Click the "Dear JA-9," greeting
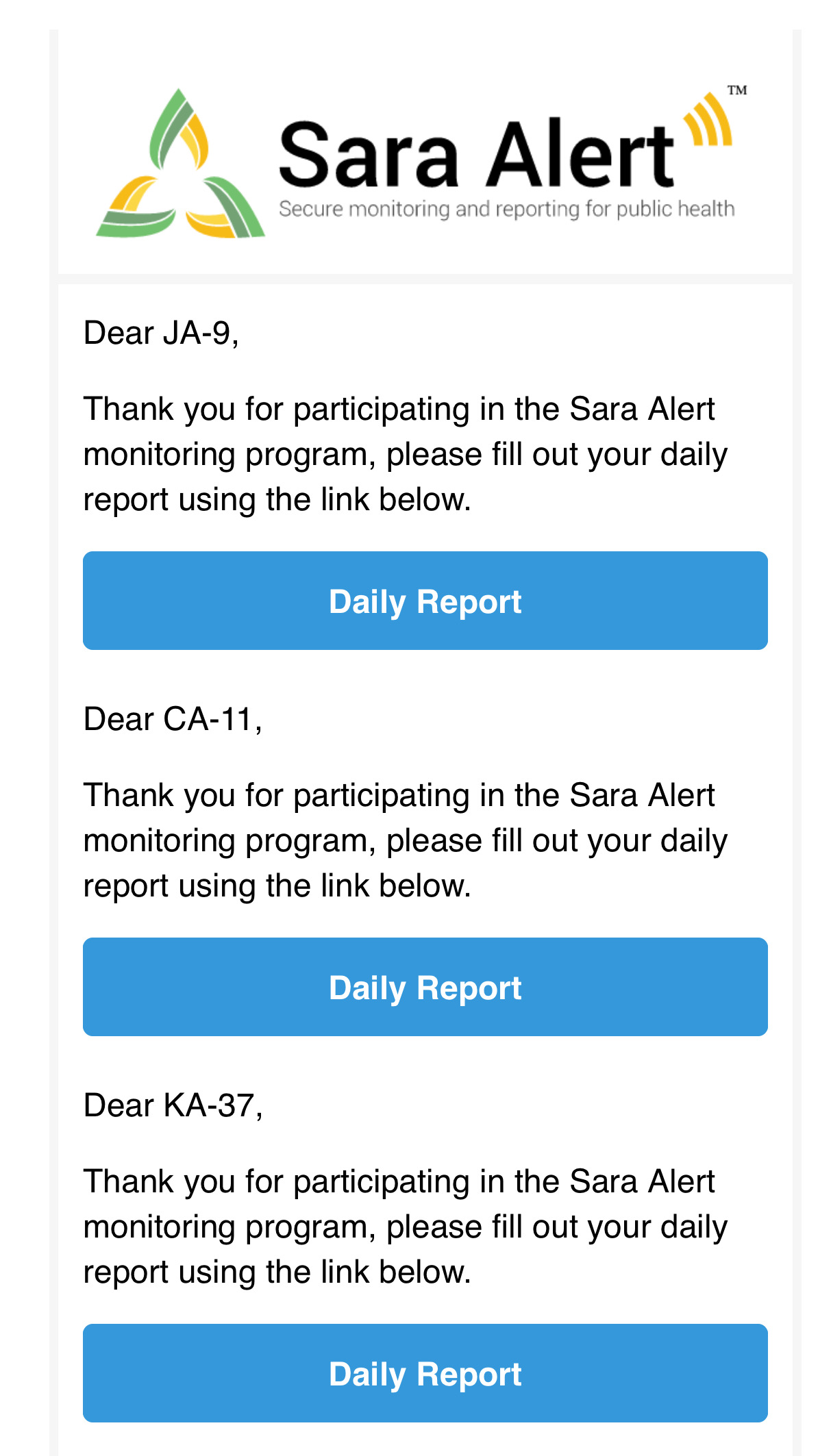This screenshot has width=831, height=1456. (x=161, y=334)
